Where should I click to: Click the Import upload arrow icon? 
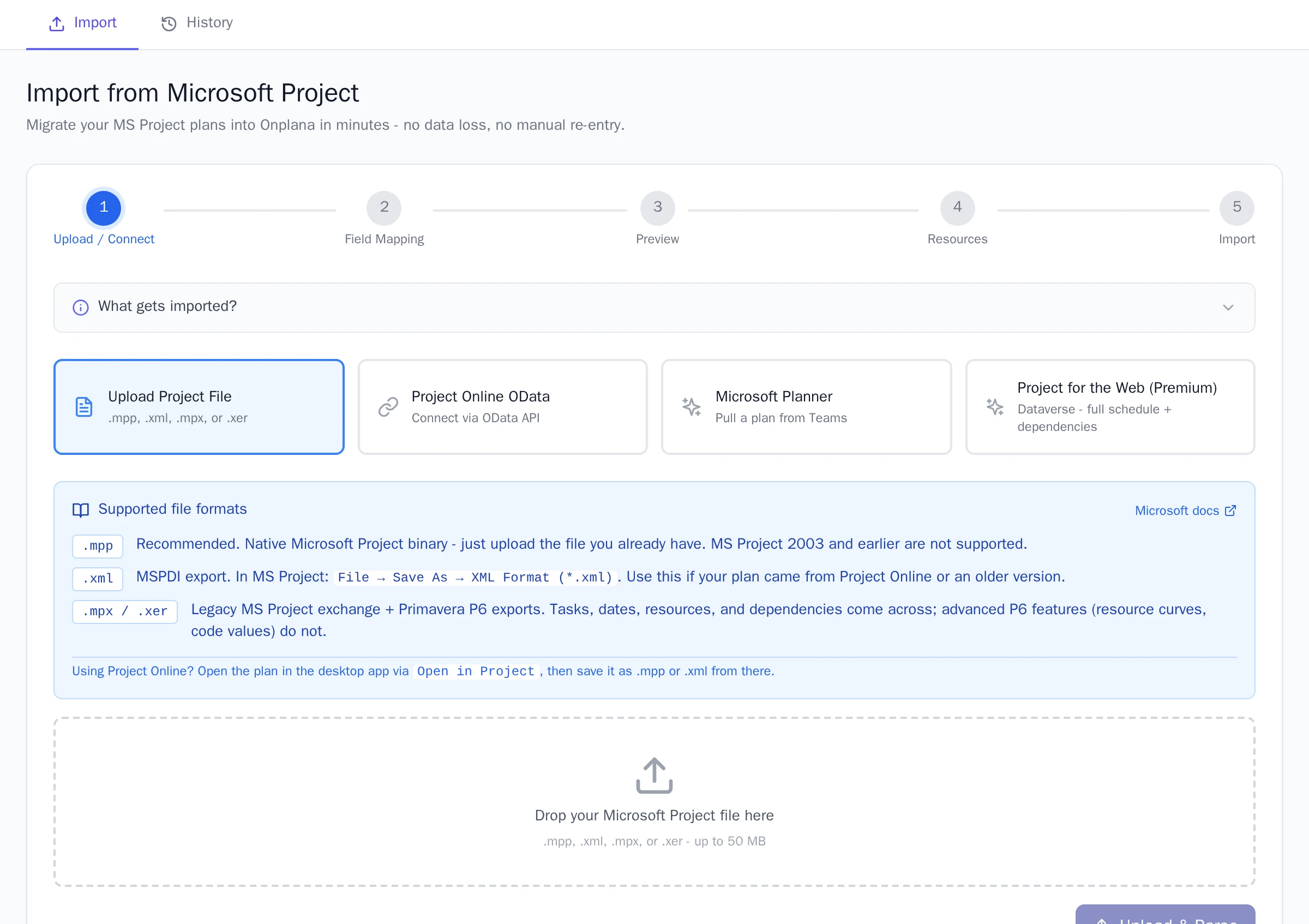(x=56, y=23)
